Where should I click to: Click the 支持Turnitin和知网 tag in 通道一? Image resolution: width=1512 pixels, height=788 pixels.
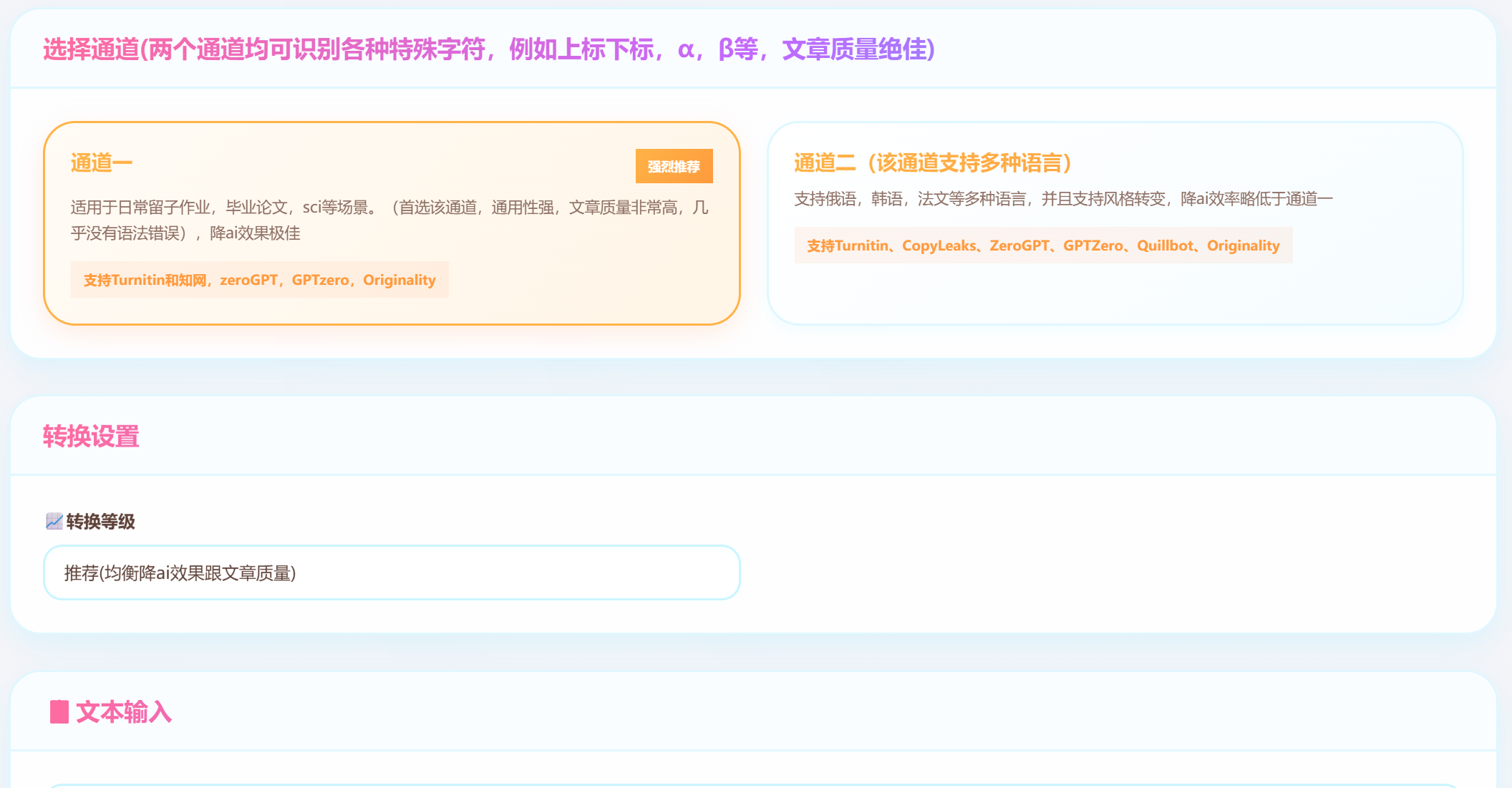(260, 280)
